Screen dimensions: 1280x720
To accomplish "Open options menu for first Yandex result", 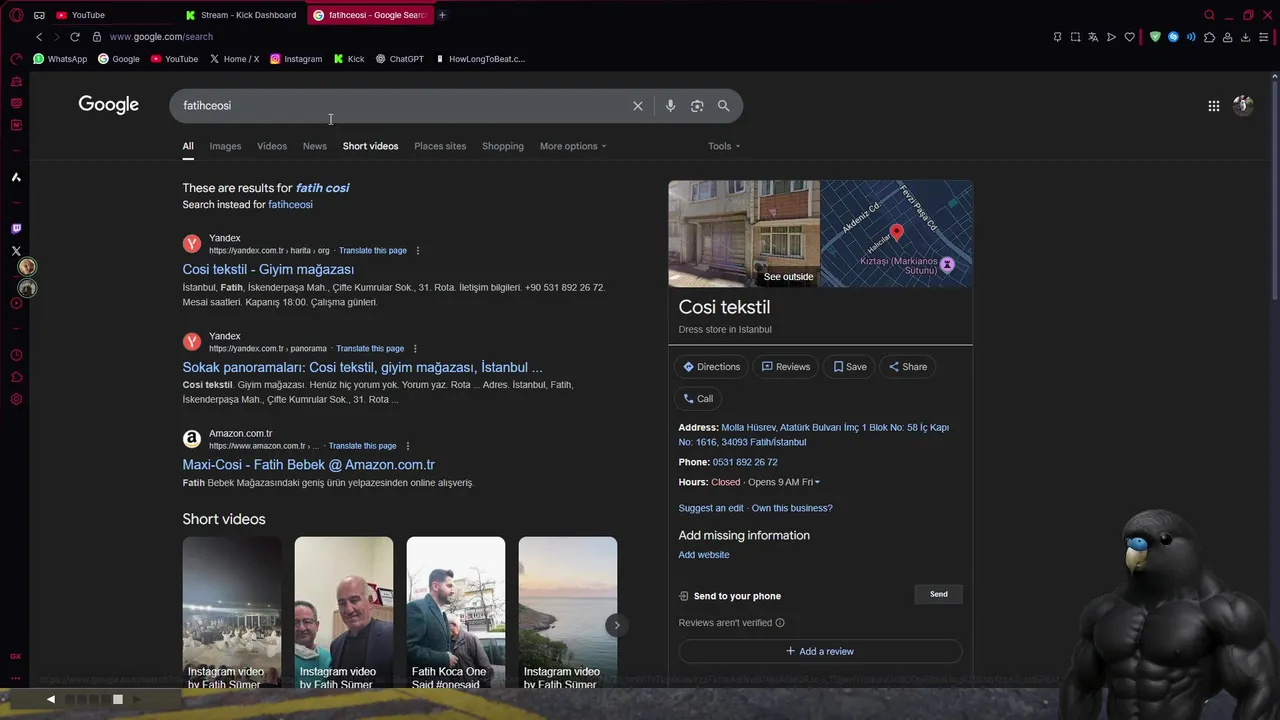I will pos(418,250).
